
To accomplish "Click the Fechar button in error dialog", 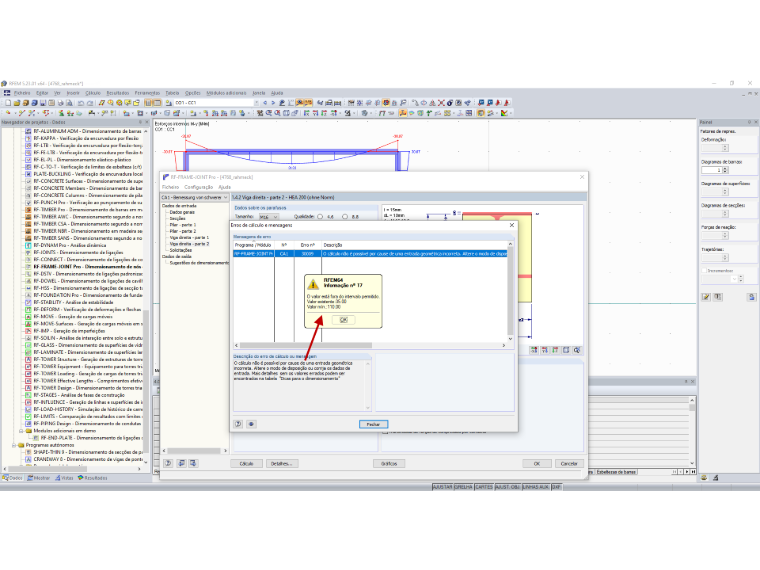I will pos(373,424).
